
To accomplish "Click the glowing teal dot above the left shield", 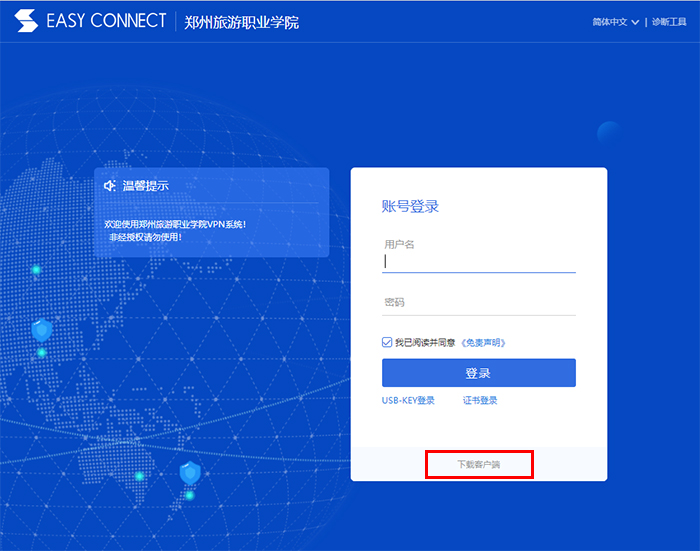I will 36,270.
